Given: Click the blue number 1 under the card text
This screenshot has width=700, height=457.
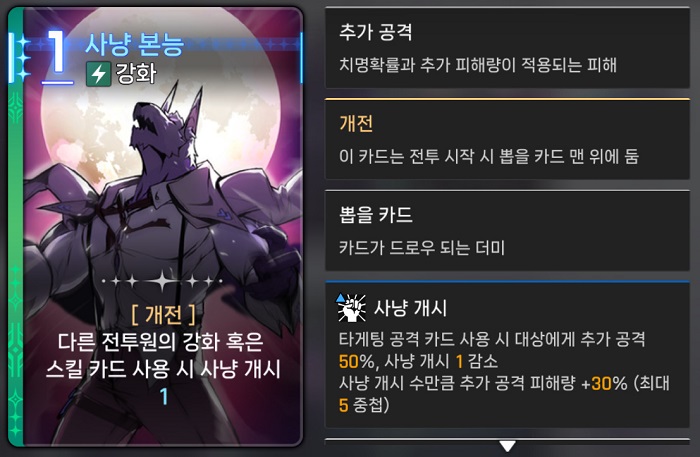Looking at the screenshot, I should click(164, 396).
